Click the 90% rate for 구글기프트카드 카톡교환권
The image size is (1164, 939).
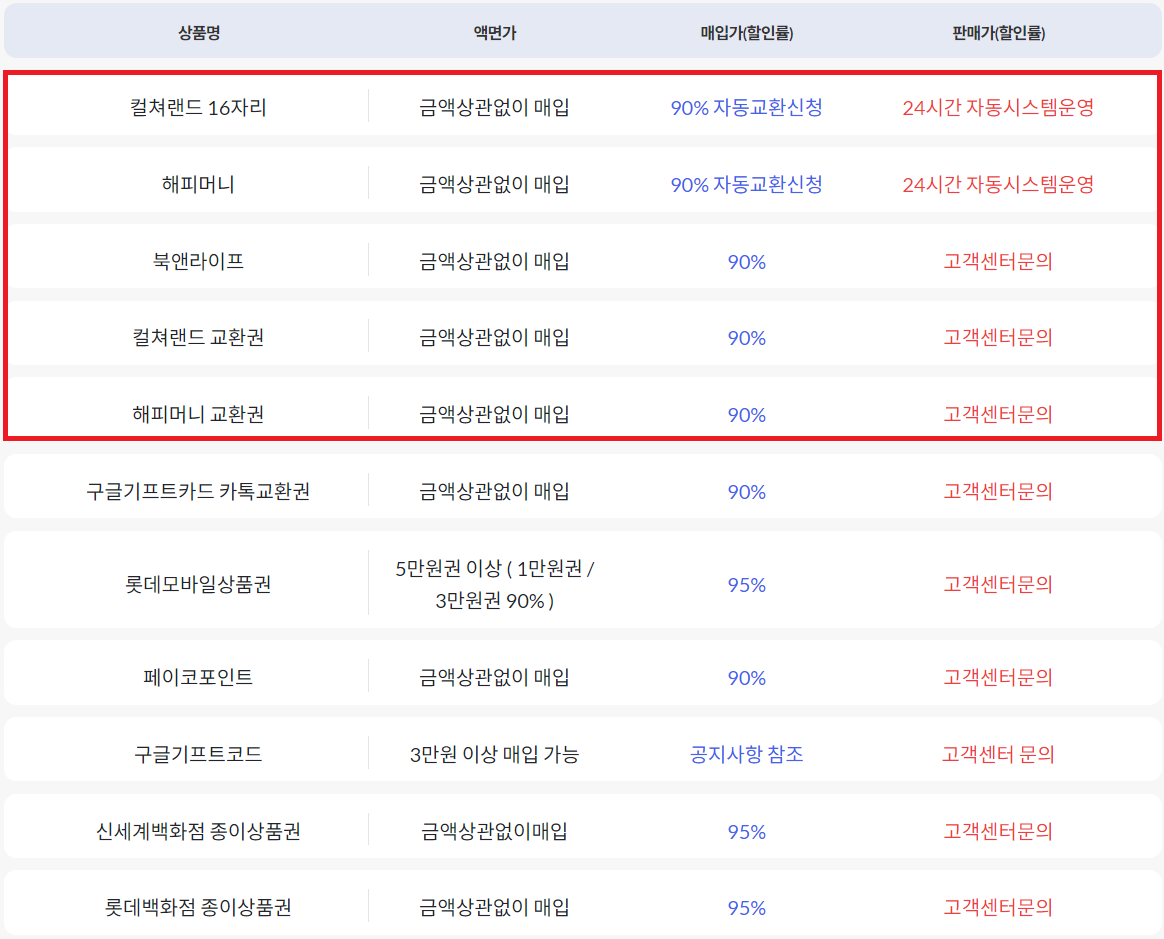coord(747,491)
